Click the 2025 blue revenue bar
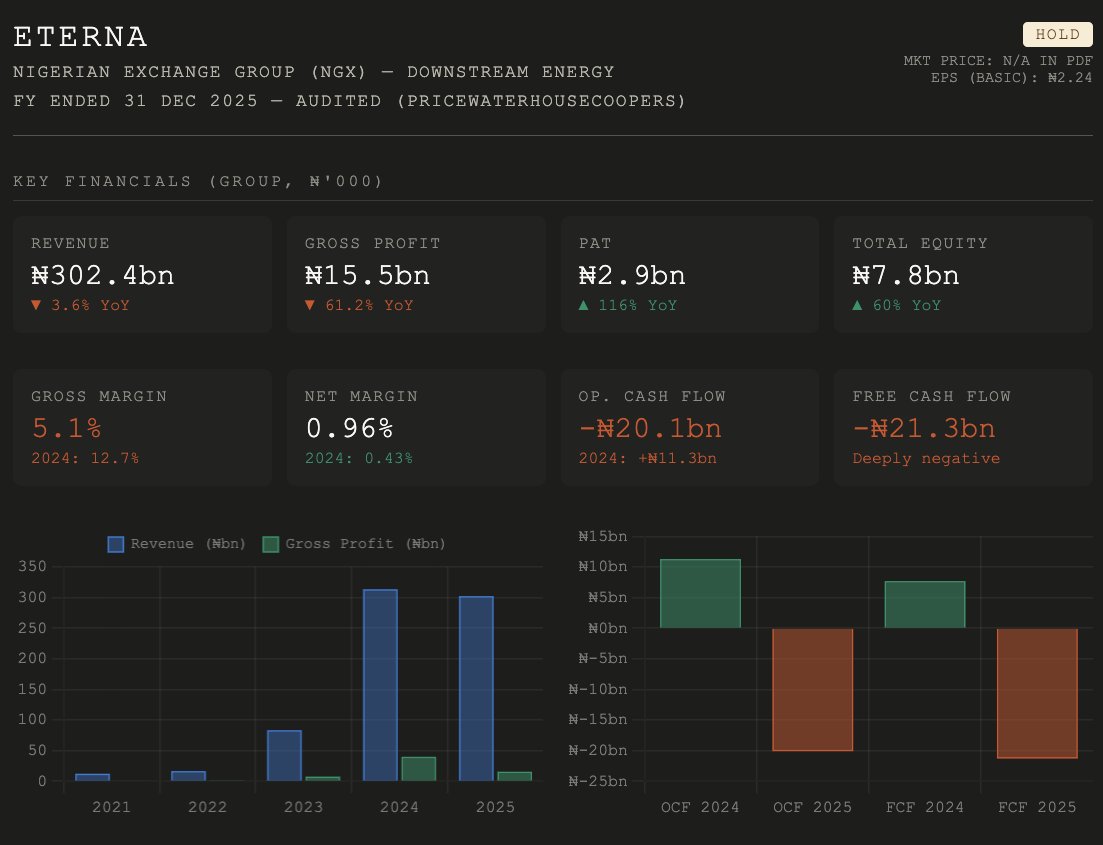This screenshot has height=845, width=1103. pyautogui.click(x=476, y=689)
